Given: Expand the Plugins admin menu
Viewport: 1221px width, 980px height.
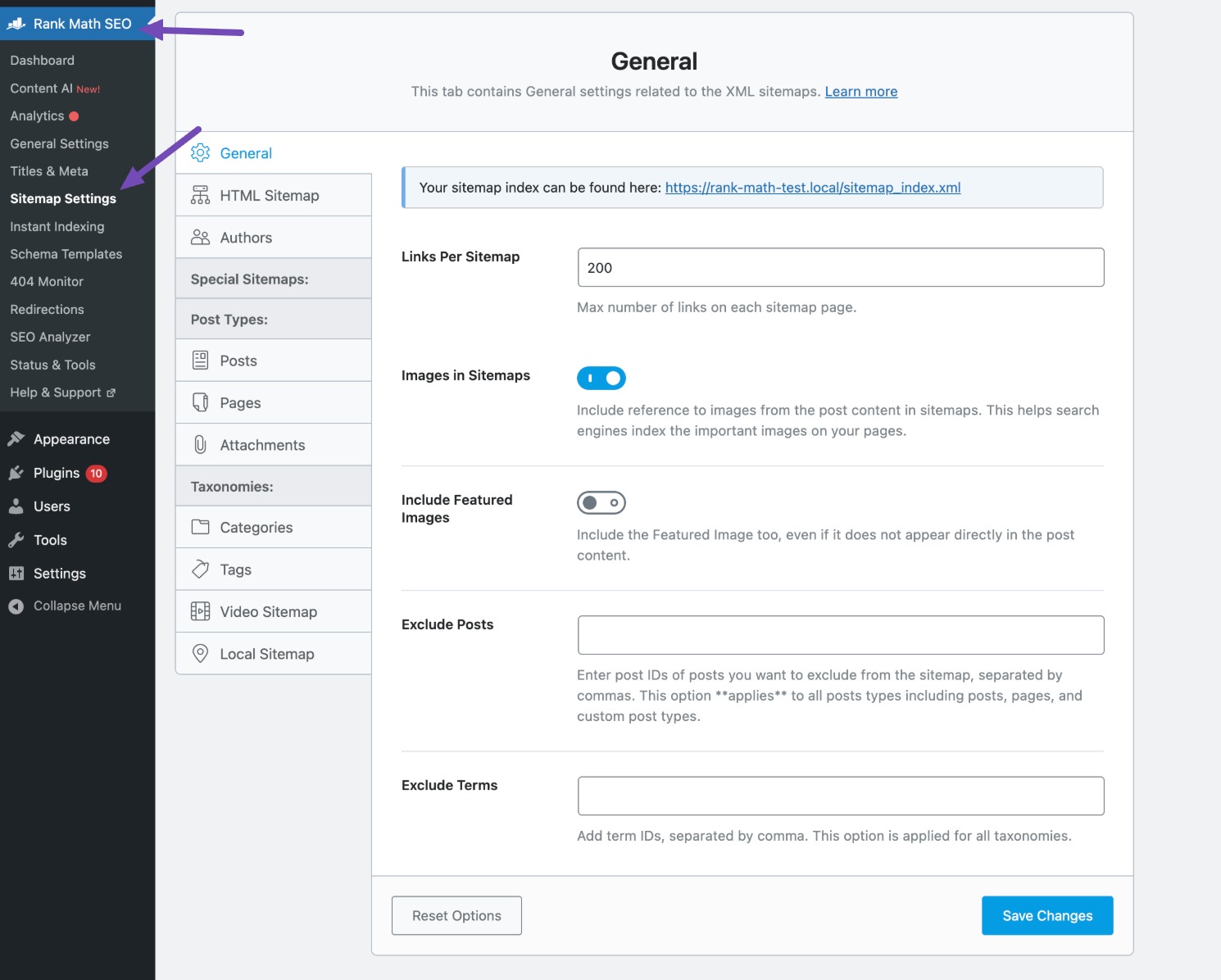Looking at the screenshot, I should [57, 473].
